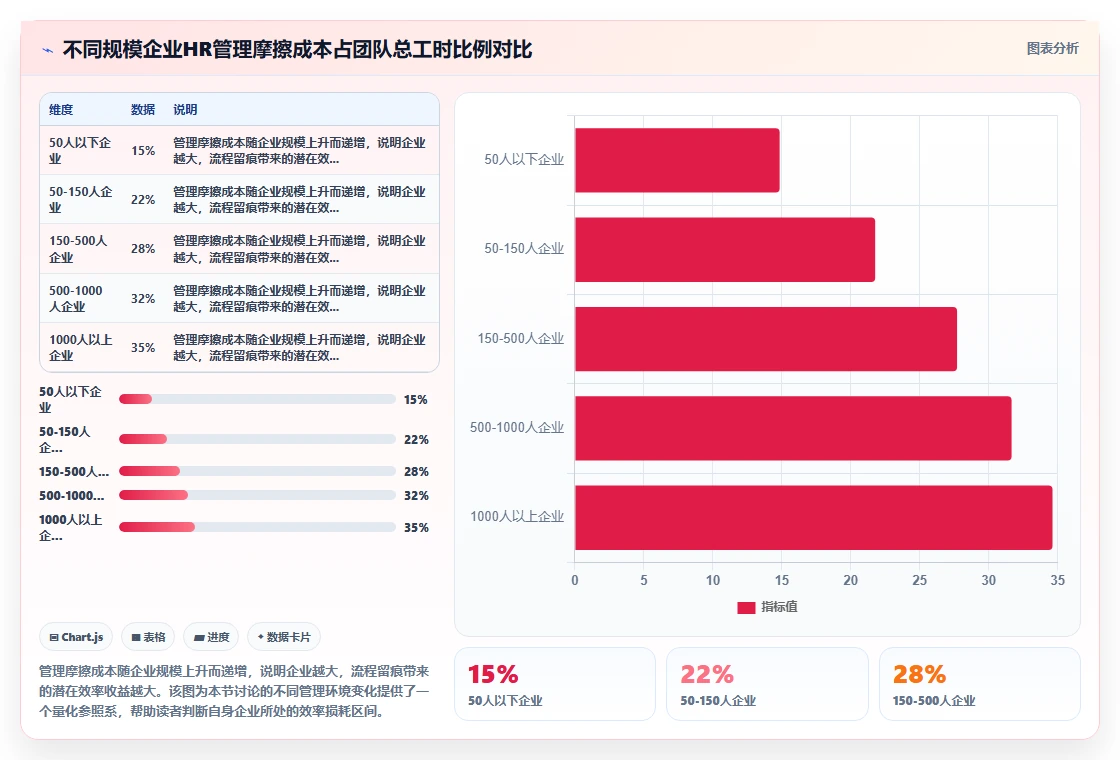Click 35% value in progress list
Viewport: 1120px width, 760px height.
click(x=416, y=528)
